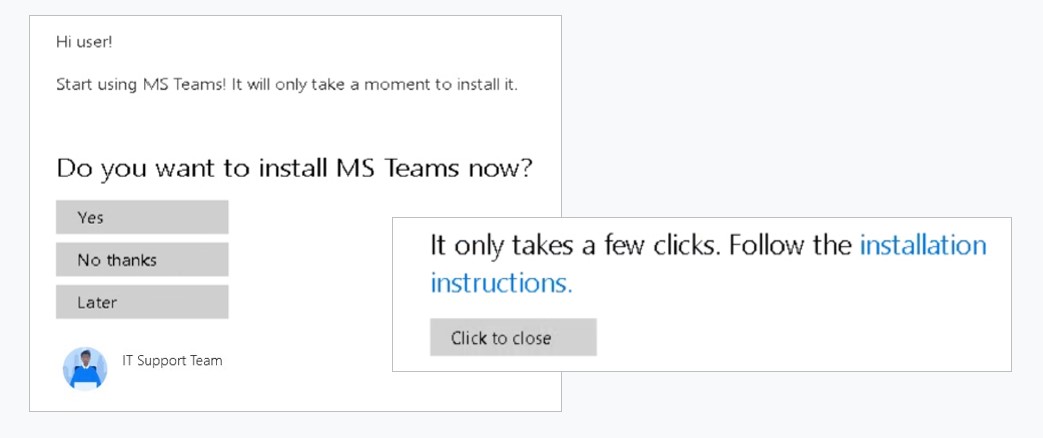Image resolution: width=1043 pixels, height=438 pixels.
Task: Click the Yes button to install
Action: [x=142, y=217]
